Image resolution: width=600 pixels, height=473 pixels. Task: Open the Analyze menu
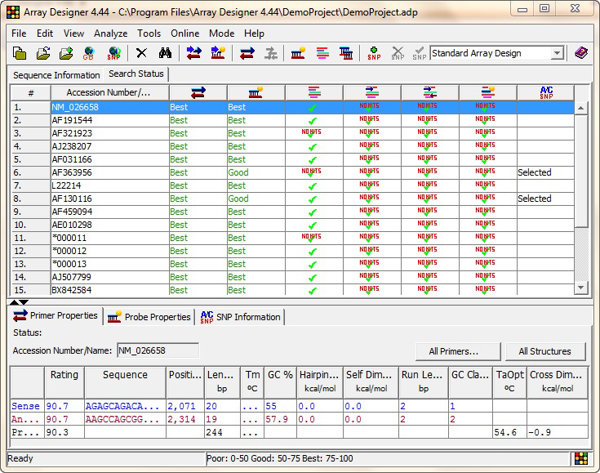(111, 34)
